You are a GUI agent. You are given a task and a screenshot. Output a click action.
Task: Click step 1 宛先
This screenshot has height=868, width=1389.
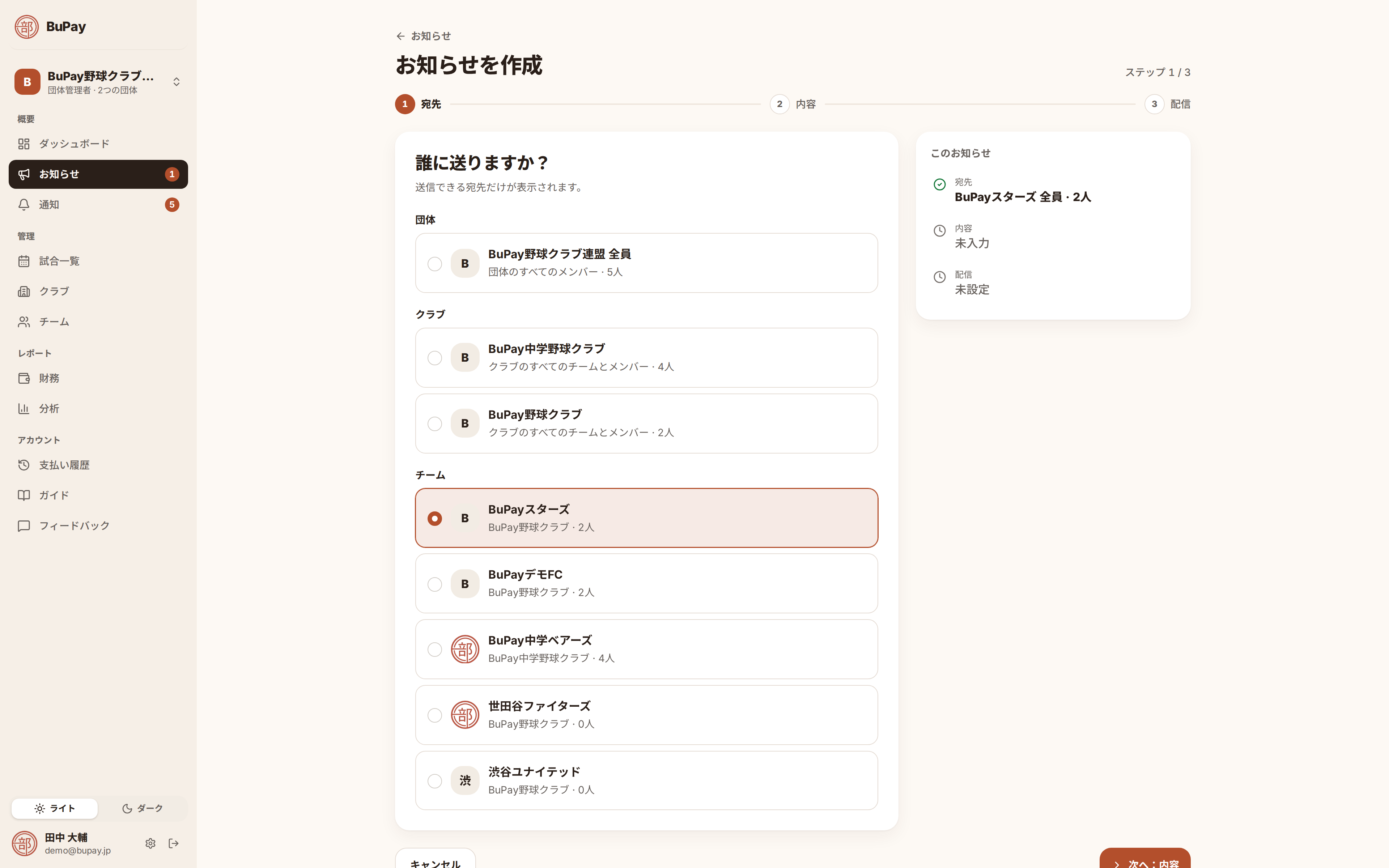point(419,105)
